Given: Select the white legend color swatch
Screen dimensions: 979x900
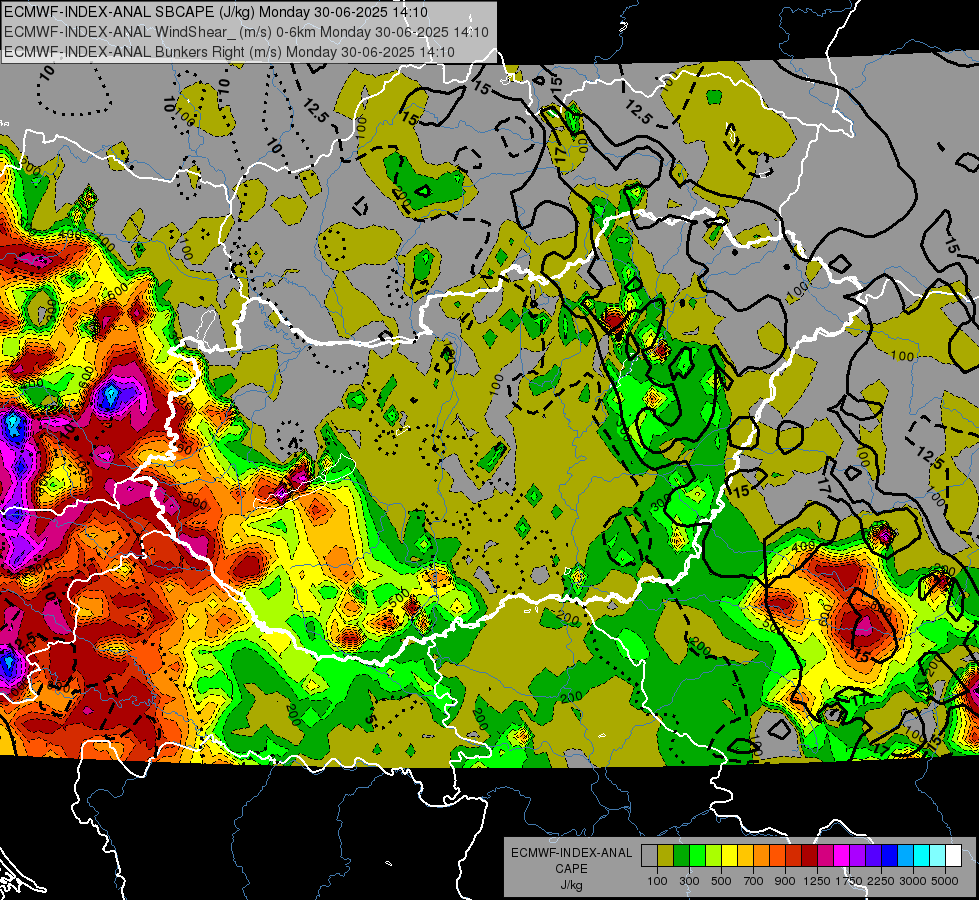Looking at the screenshot, I should tap(953, 856).
